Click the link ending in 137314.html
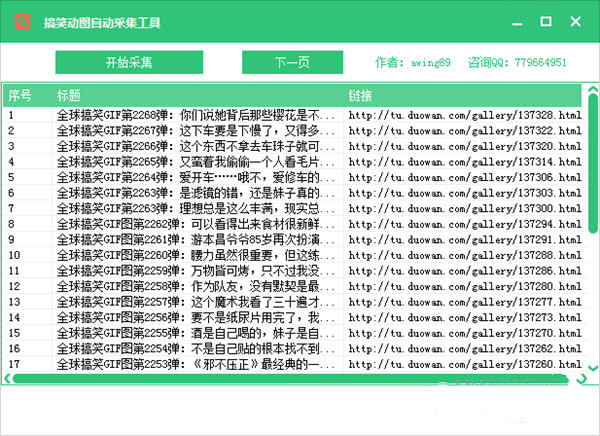The image size is (600, 436). [x=465, y=162]
